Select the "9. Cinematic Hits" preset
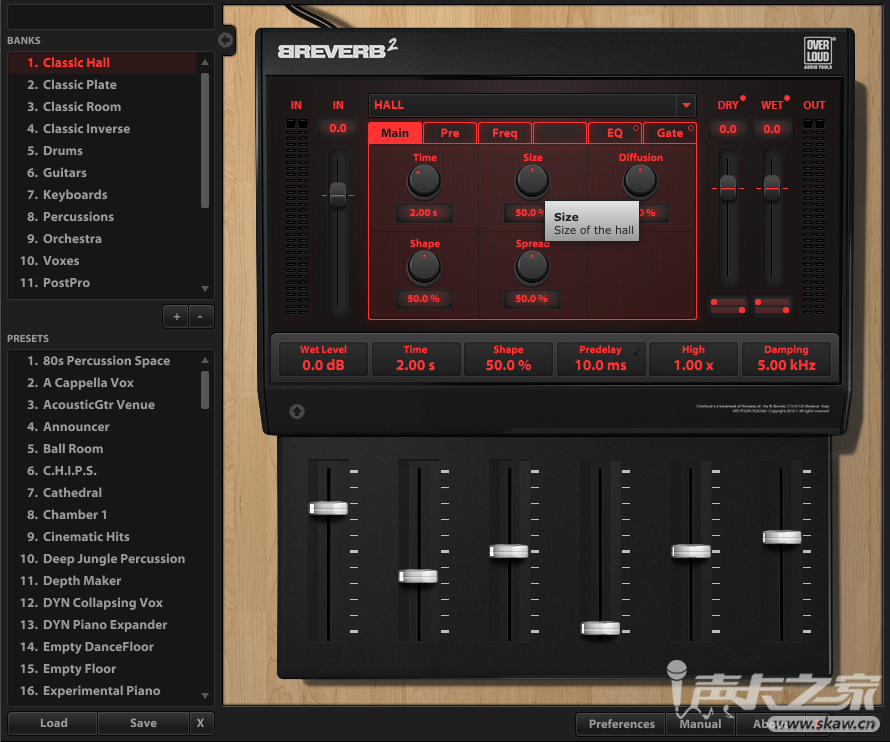Image resolution: width=890 pixels, height=742 pixels. pos(103,536)
